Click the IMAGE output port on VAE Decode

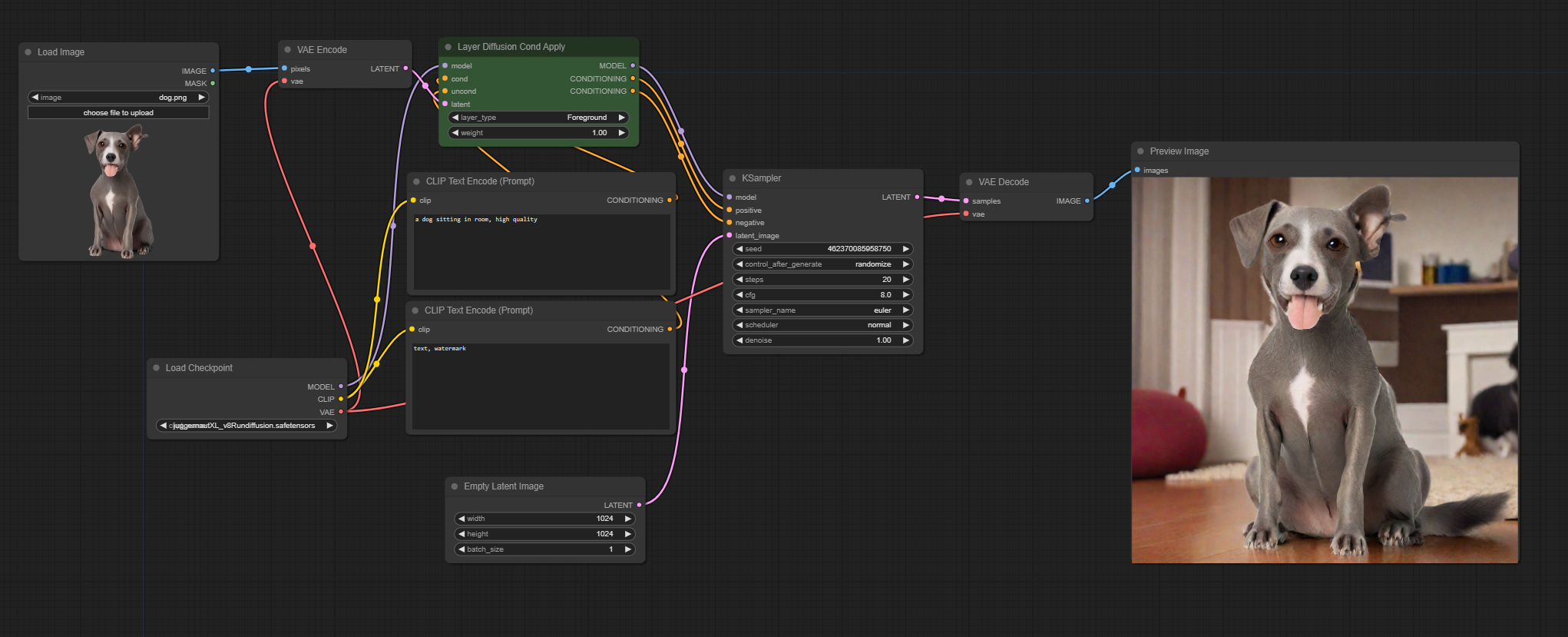tap(1087, 201)
